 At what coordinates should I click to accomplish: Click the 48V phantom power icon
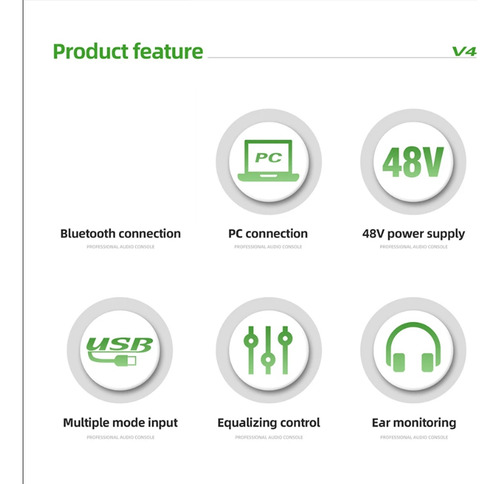pos(413,162)
